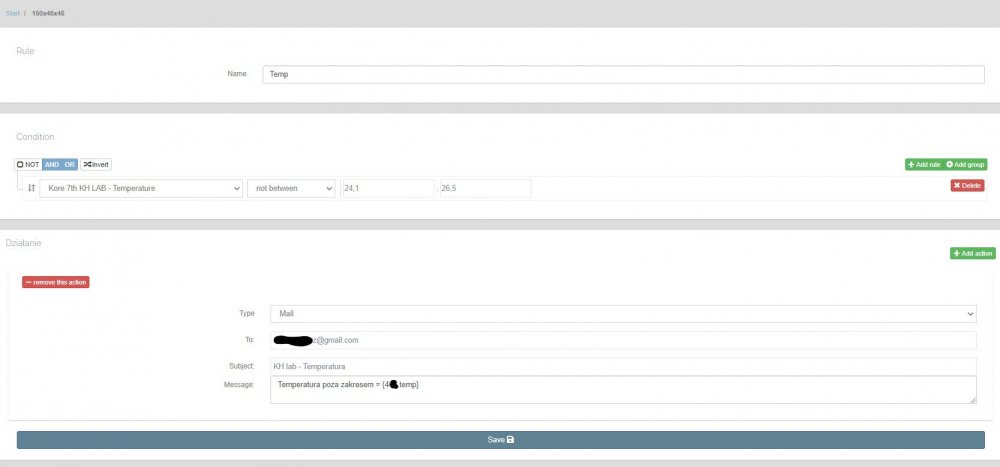Viewport: 1000px width, 467px height.
Task: Click the upper bound value field 26,5
Action: (485, 188)
